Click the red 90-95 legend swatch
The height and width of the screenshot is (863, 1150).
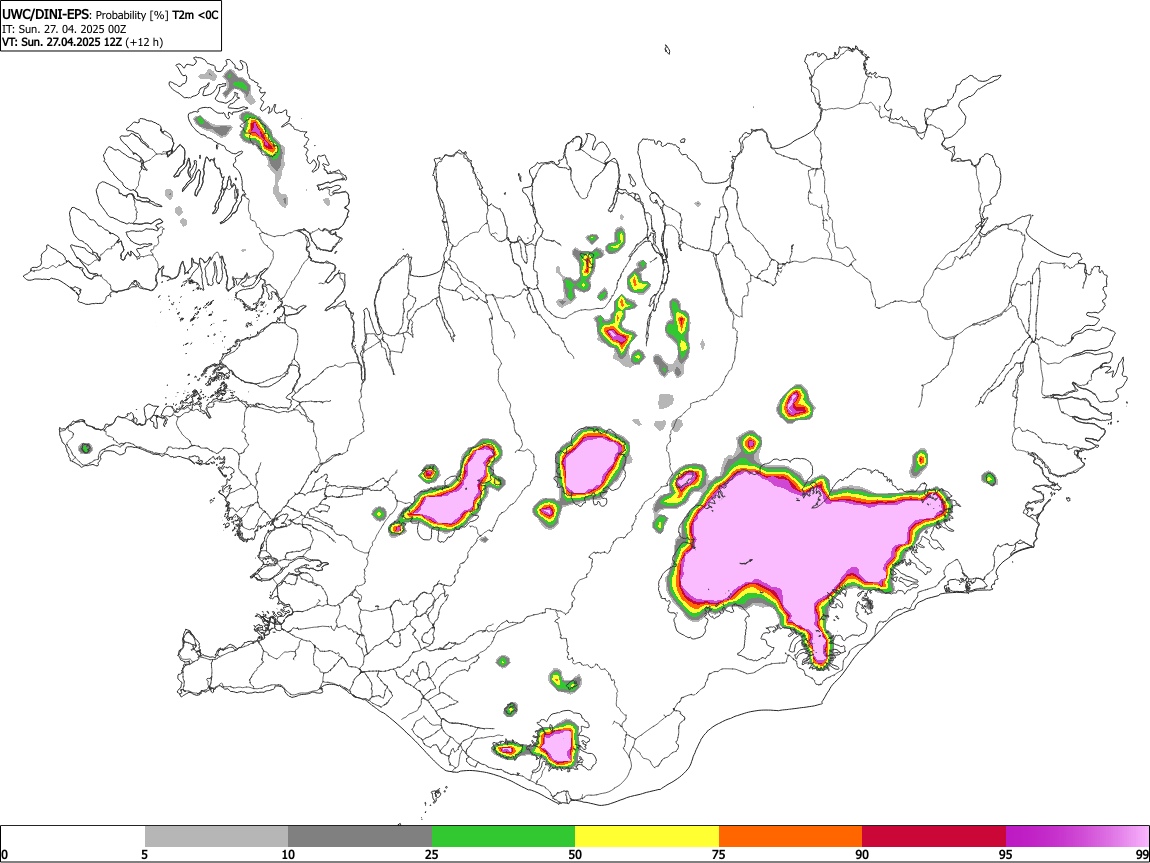(x=934, y=837)
